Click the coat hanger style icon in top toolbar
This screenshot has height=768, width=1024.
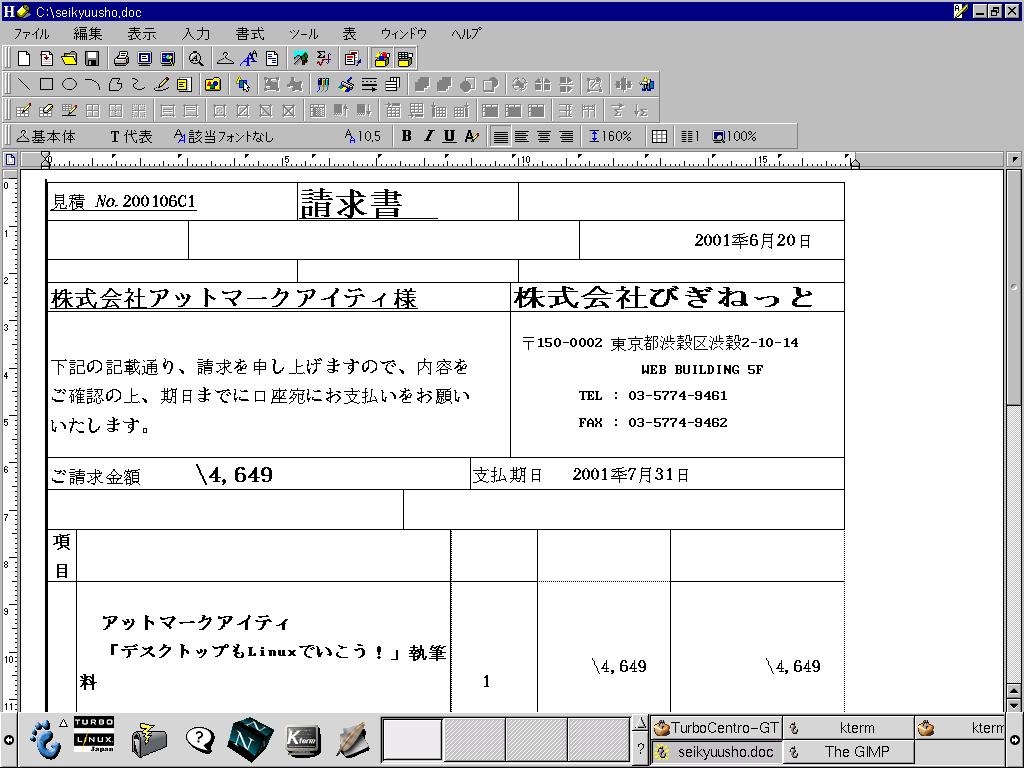tap(225, 59)
